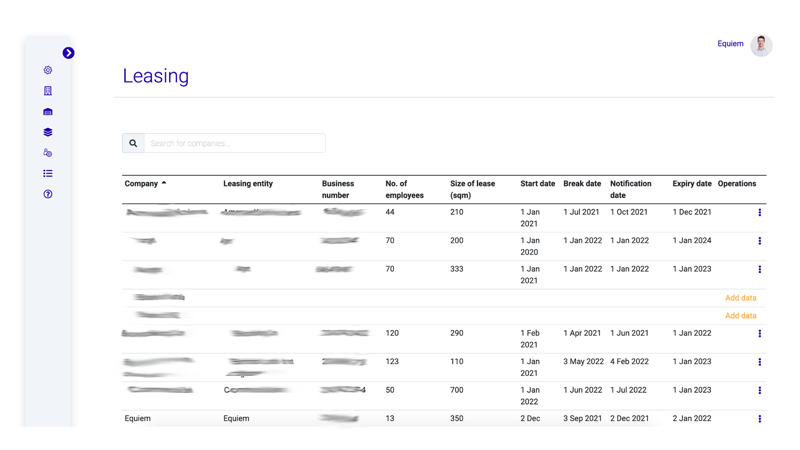
Task: Click the search for companies field
Action: click(x=234, y=144)
